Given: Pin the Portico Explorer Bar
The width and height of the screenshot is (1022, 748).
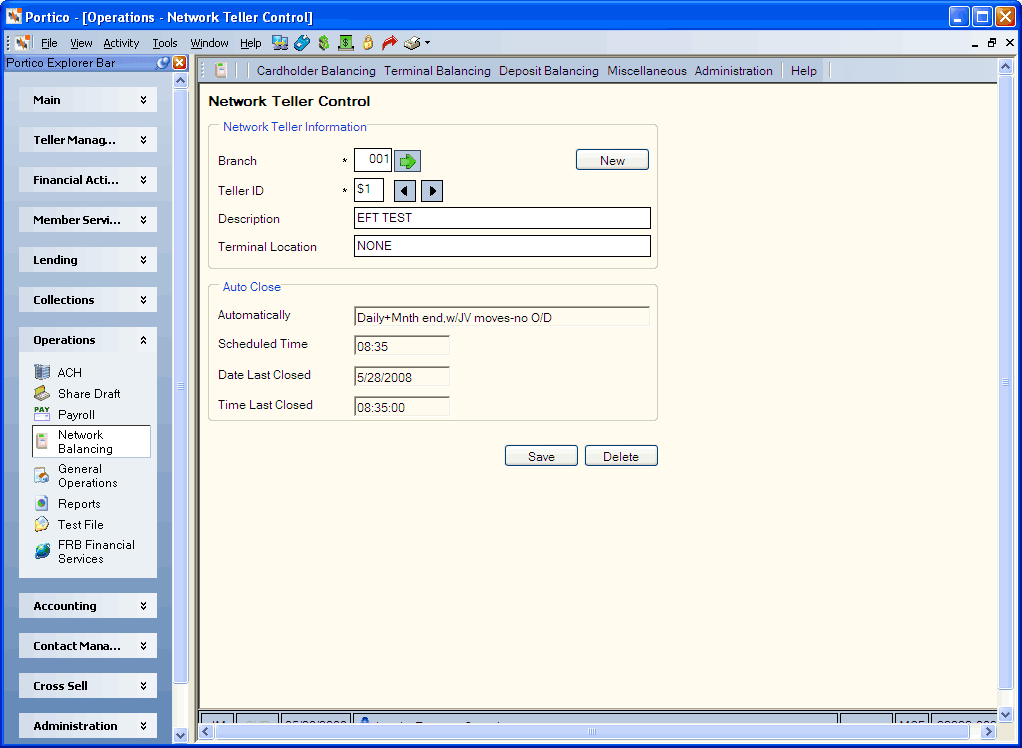Looking at the screenshot, I should pos(163,63).
